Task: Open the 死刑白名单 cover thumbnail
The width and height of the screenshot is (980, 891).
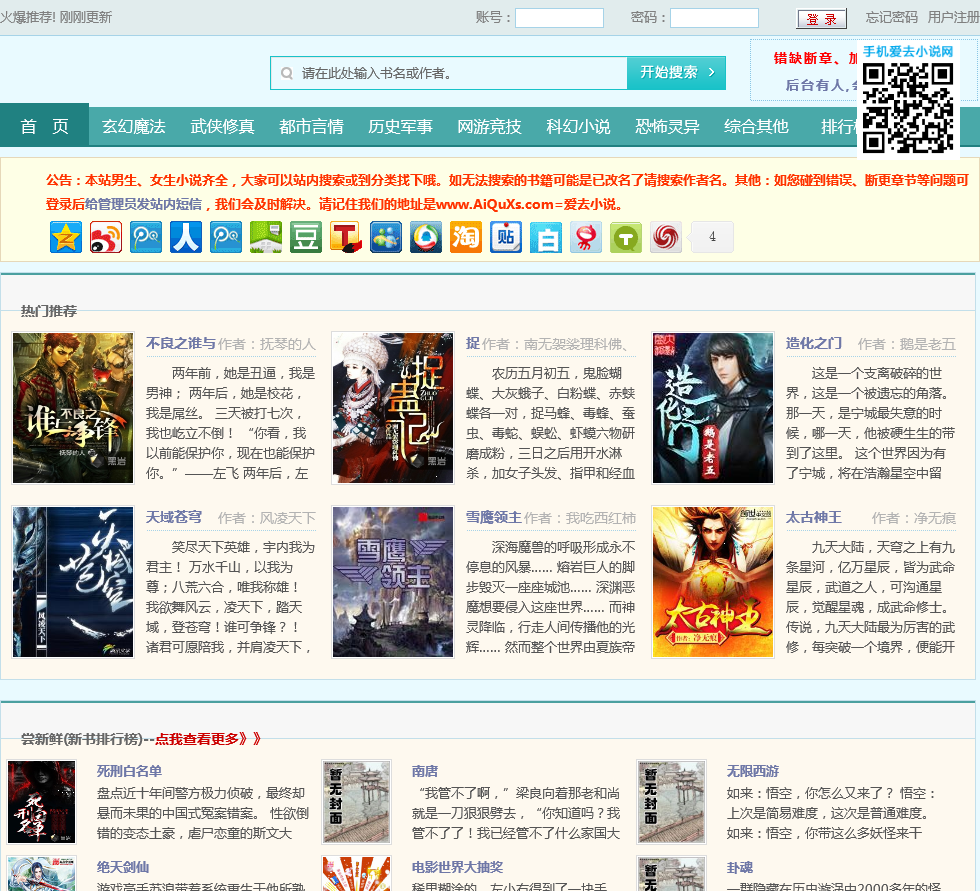Action: pyautogui.click(x=42, y=802)
